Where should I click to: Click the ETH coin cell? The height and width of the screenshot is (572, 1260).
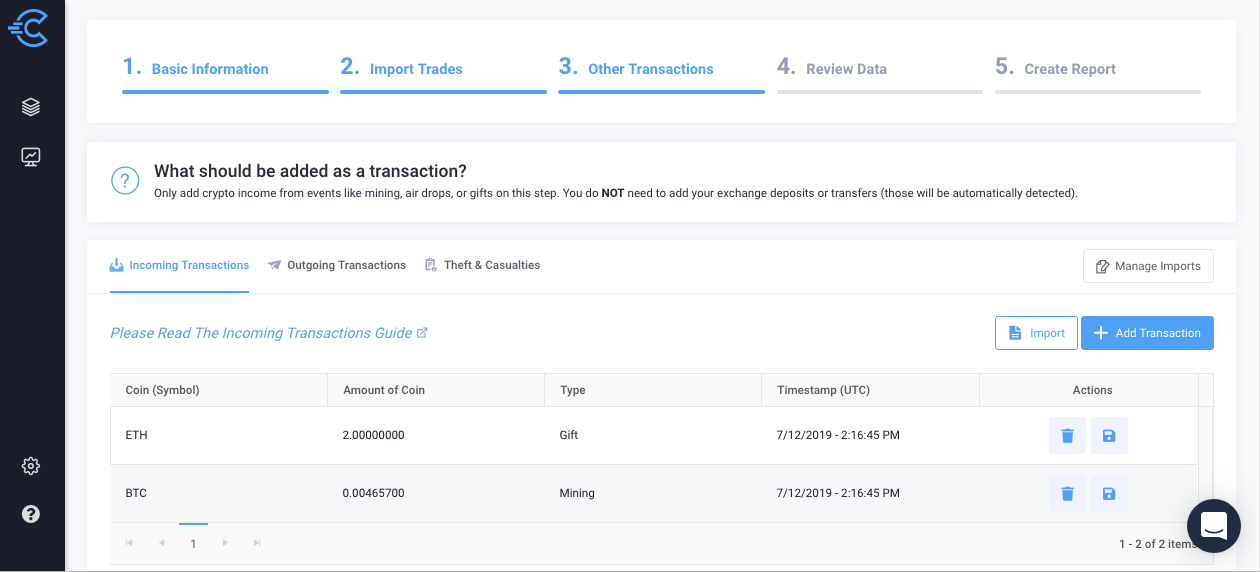click(x=219, y=436)
